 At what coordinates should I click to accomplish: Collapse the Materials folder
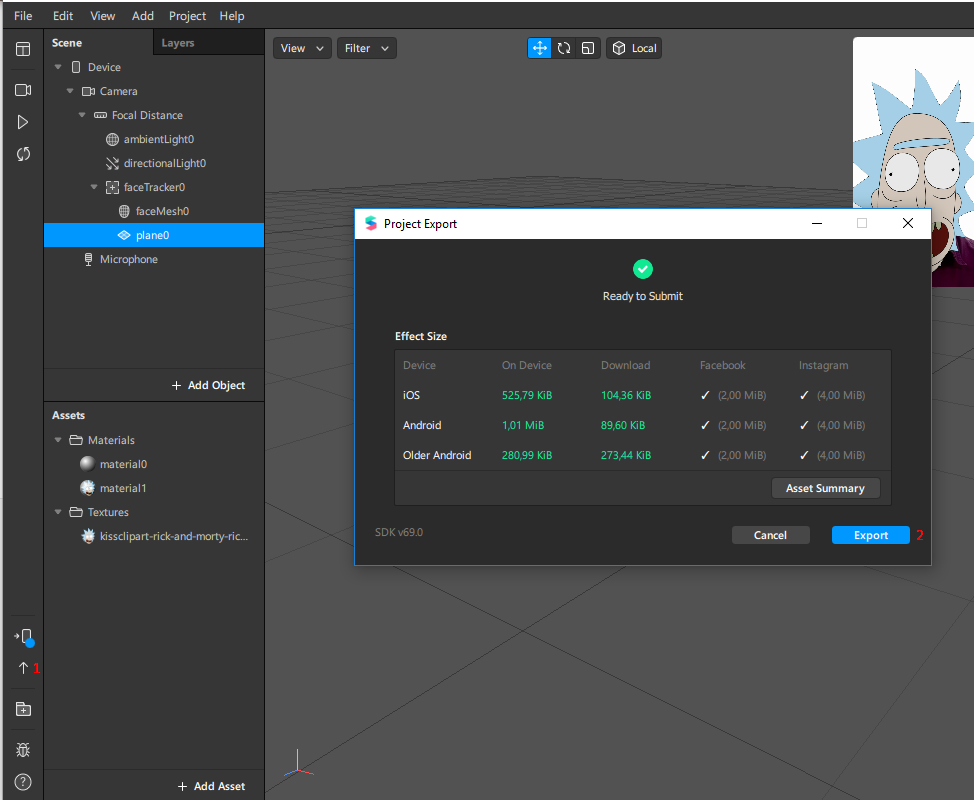(x=58, y=440)
